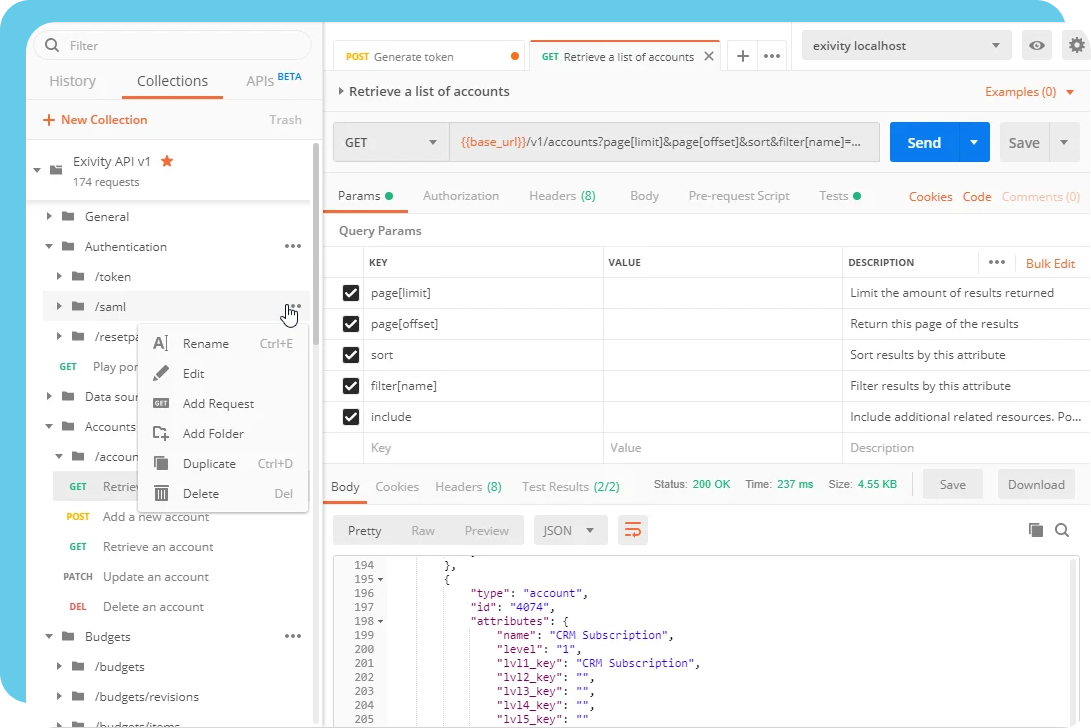Image resolution: width=1091 pixels, height=728 pixels.
Task: Click the /token folder icon
Action: [78, 276]
